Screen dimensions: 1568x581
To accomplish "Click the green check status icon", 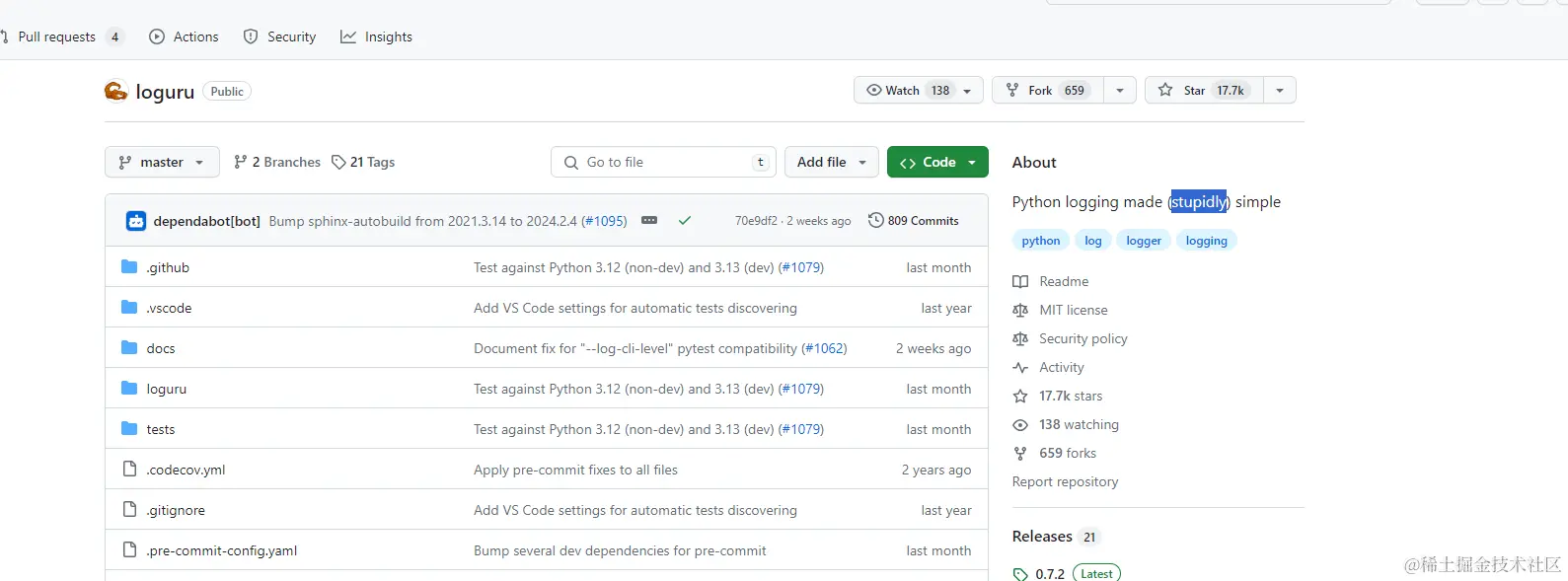I will [x=684, y=221].
